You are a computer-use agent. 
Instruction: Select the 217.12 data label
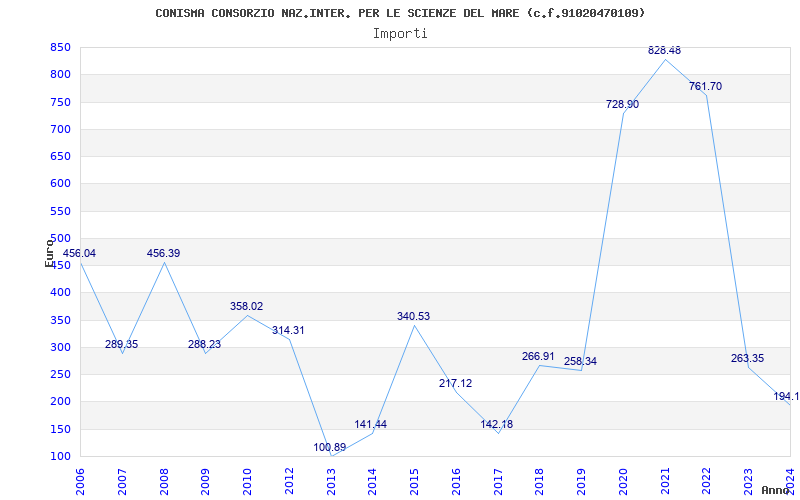pyautogui.click(x=456, y=384)
